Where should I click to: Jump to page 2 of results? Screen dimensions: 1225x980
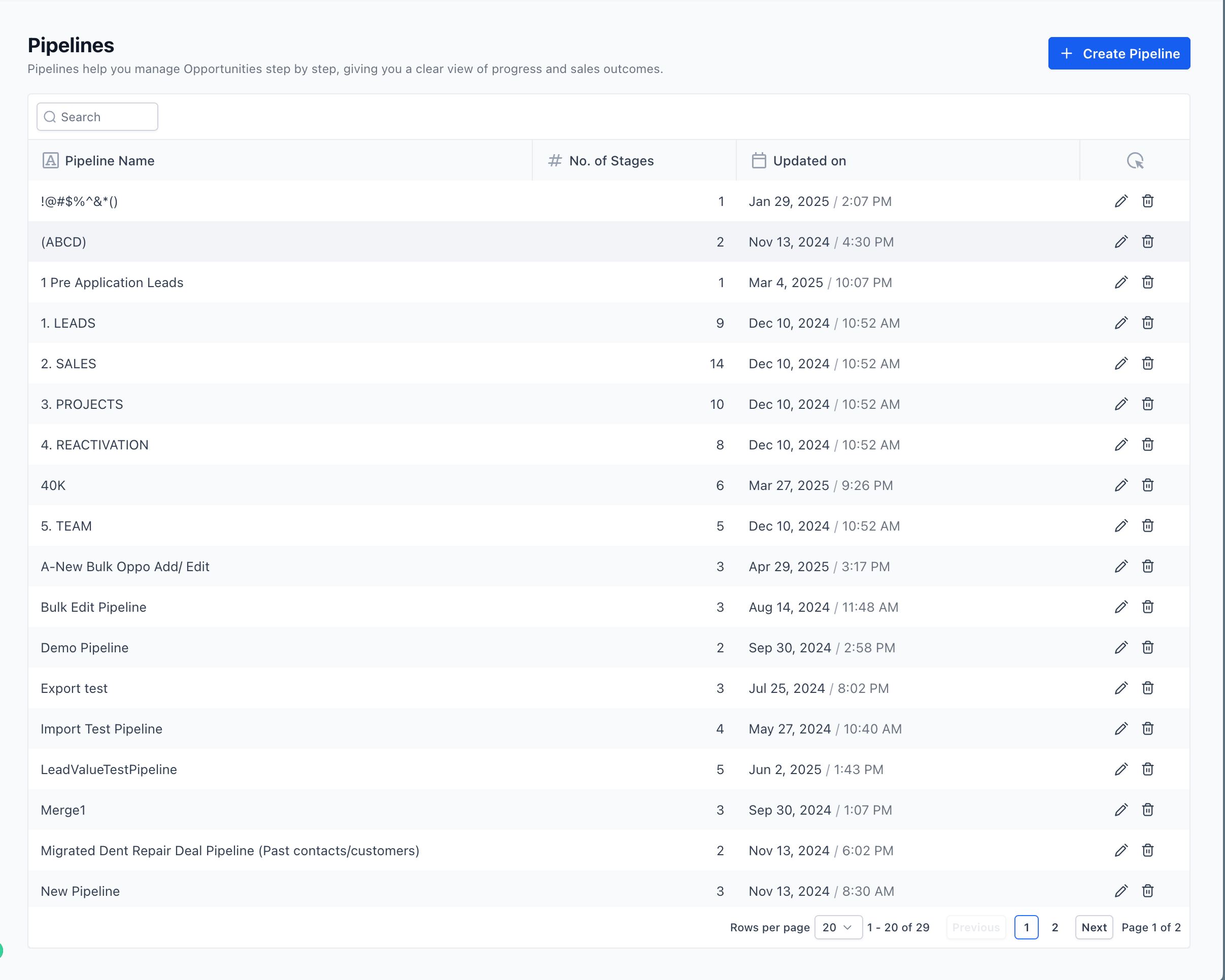coord(1054,927)
